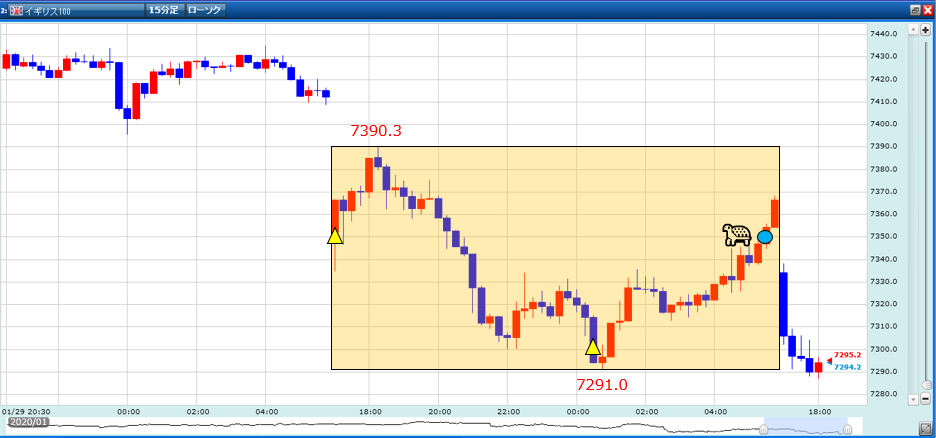
Task: Click the red 7295.2 ask price label
Action: pyautogui.click(x=848, y=354)
